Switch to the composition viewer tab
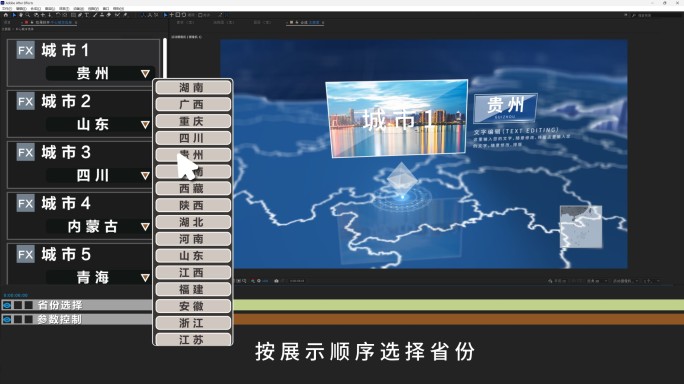Screen dimensions: 684x384 [305, 22]
